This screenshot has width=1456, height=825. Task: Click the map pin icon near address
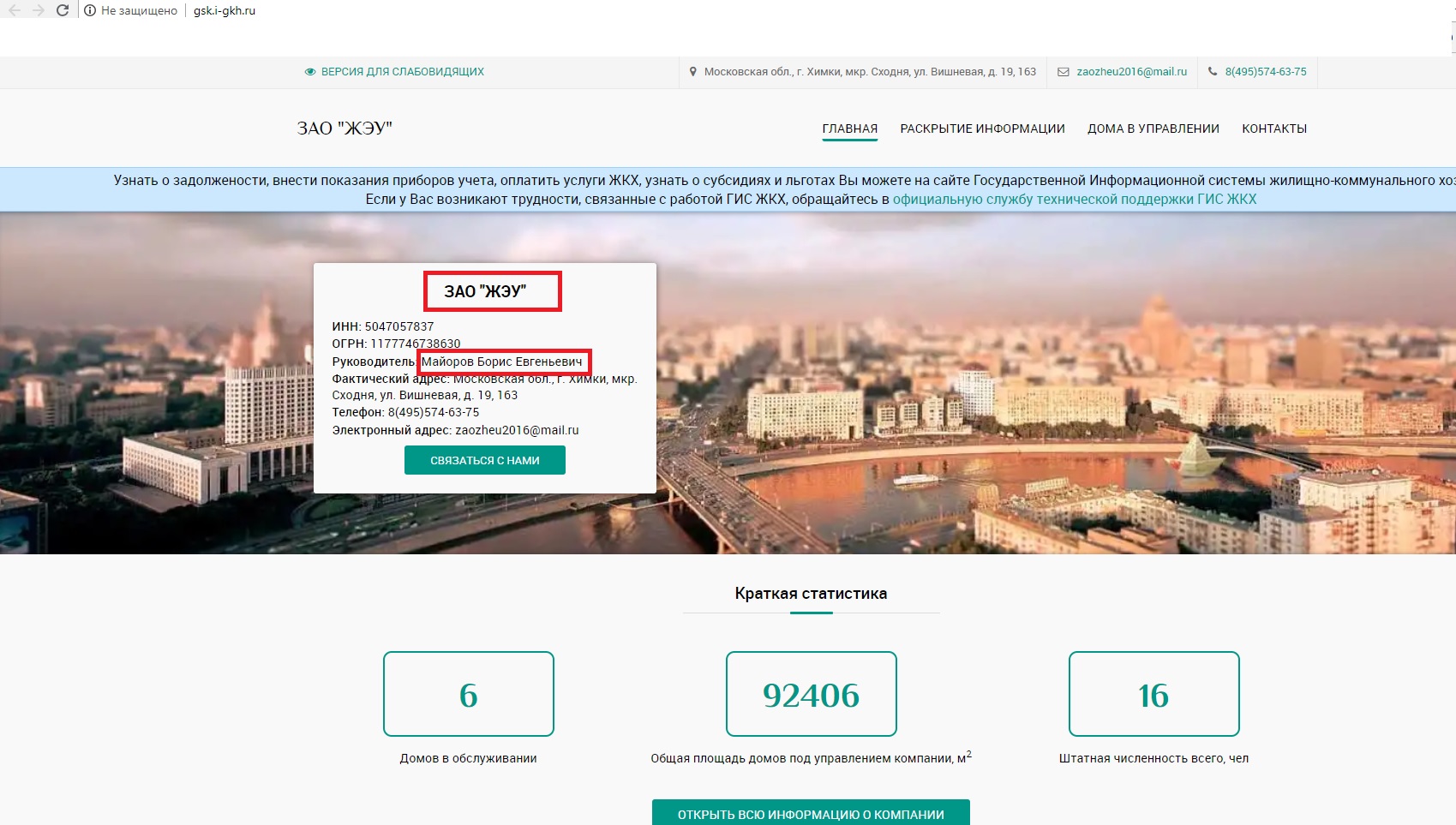click(693, 72)
